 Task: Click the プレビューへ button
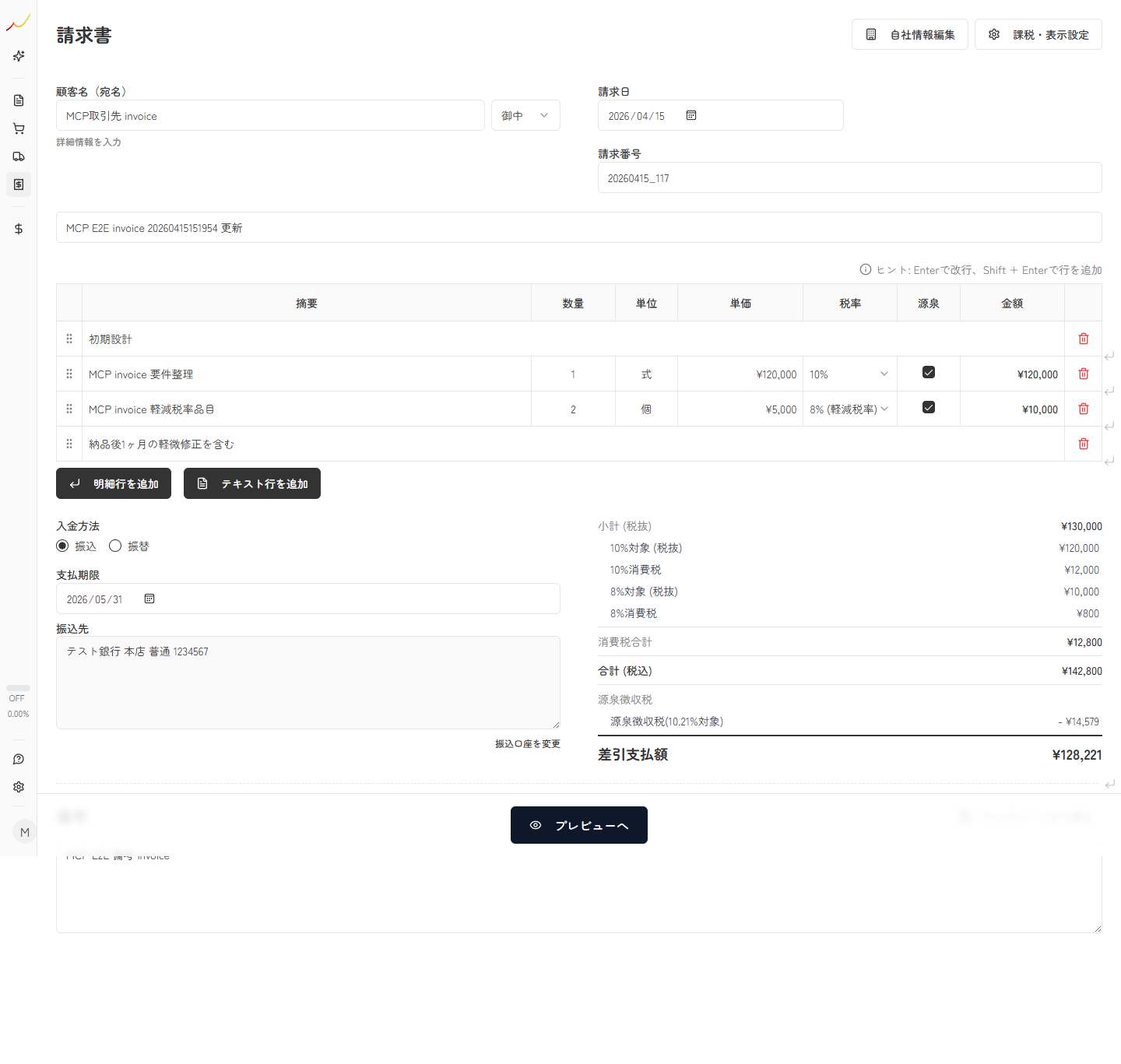point(578,825)
